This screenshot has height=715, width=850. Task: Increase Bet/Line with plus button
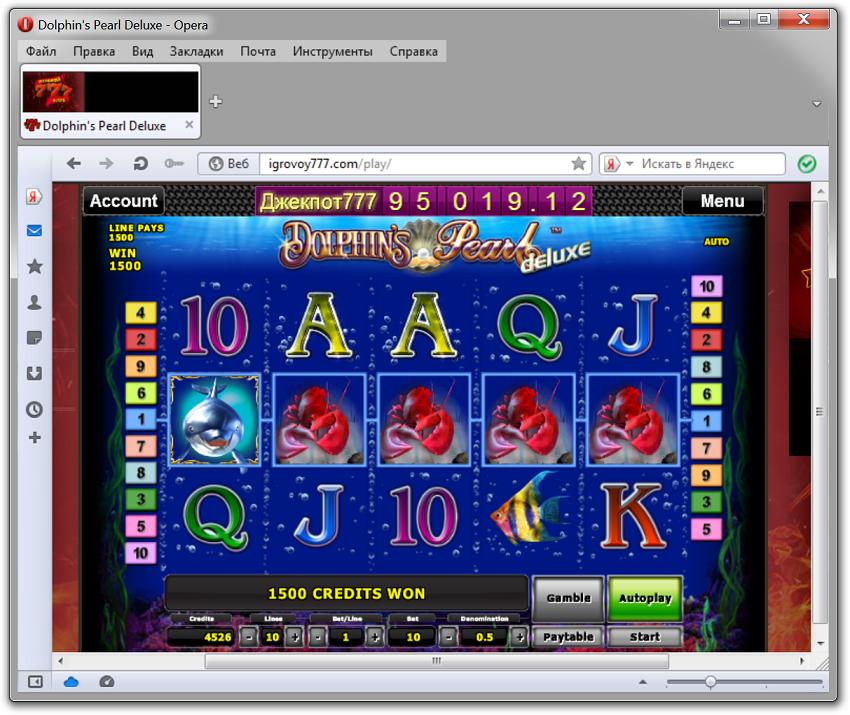375,637
